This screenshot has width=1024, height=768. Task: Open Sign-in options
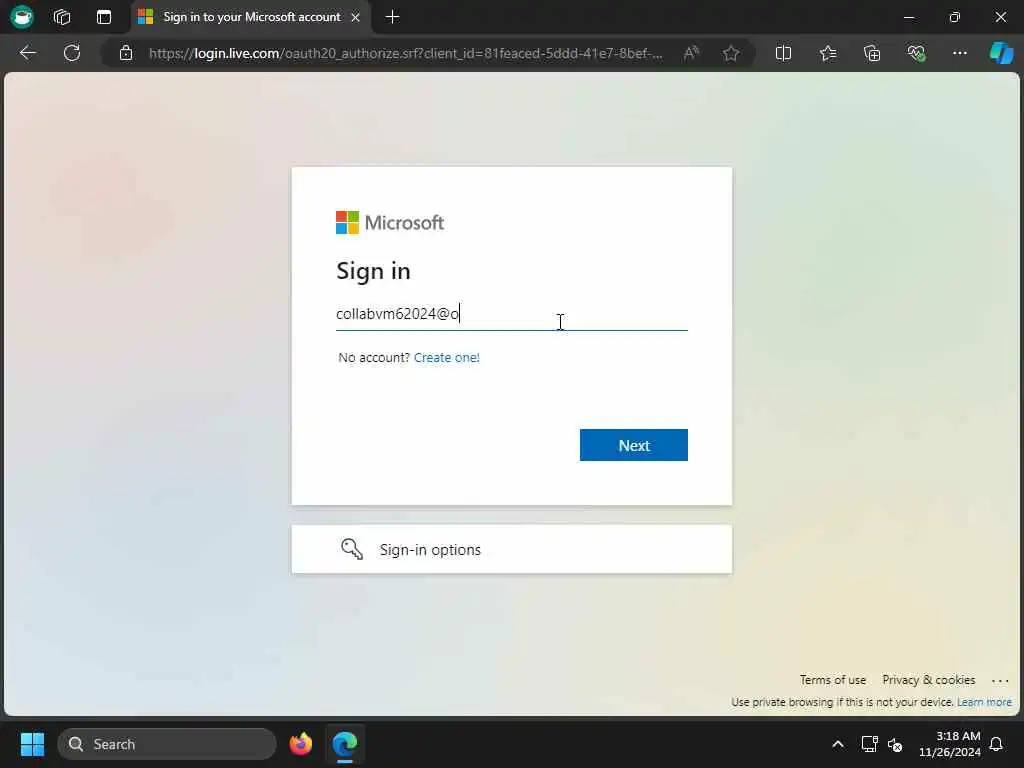pos(511,549)
